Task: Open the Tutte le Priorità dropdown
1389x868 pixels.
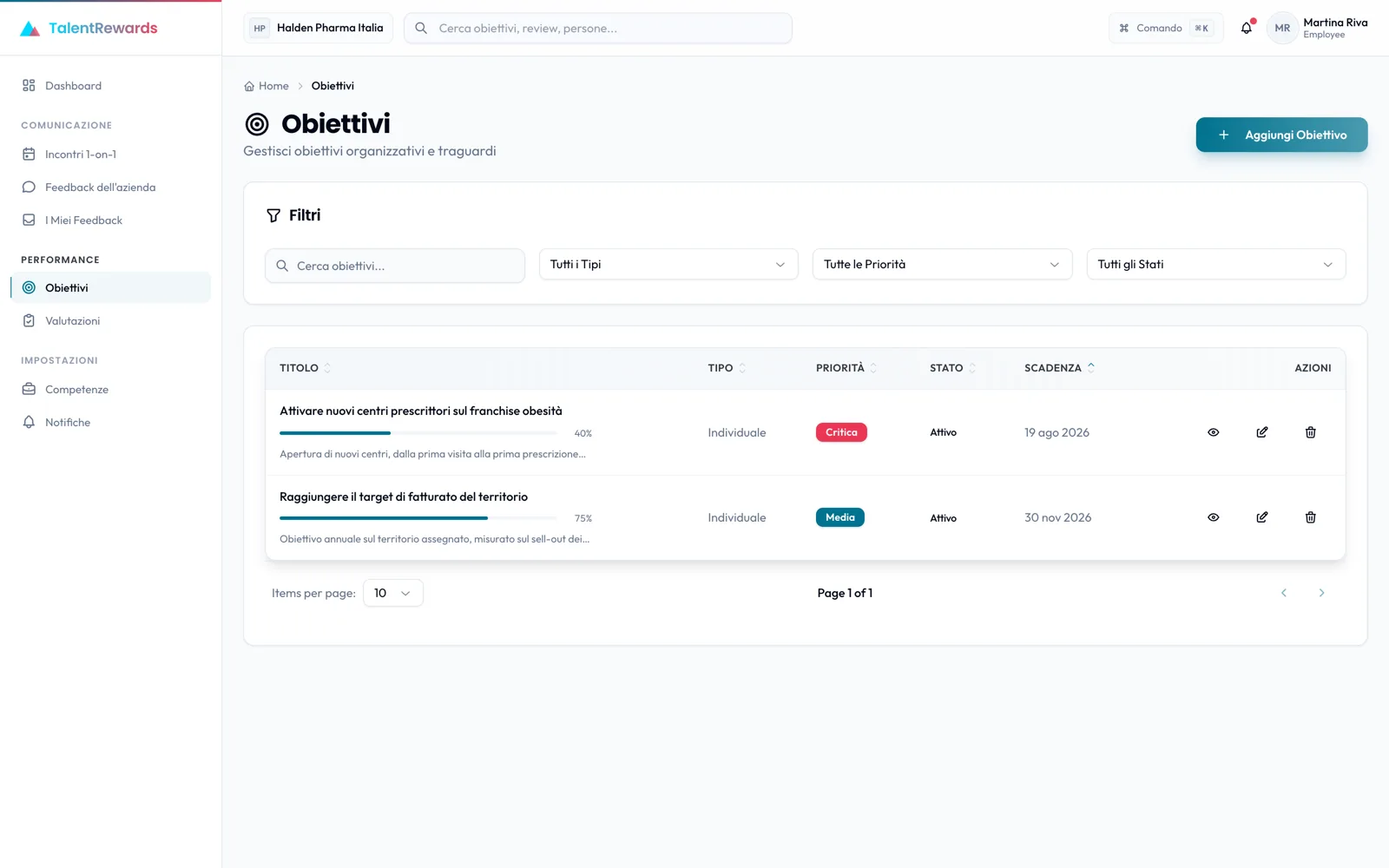Action: pyautogui.click(x=942, y=265)
